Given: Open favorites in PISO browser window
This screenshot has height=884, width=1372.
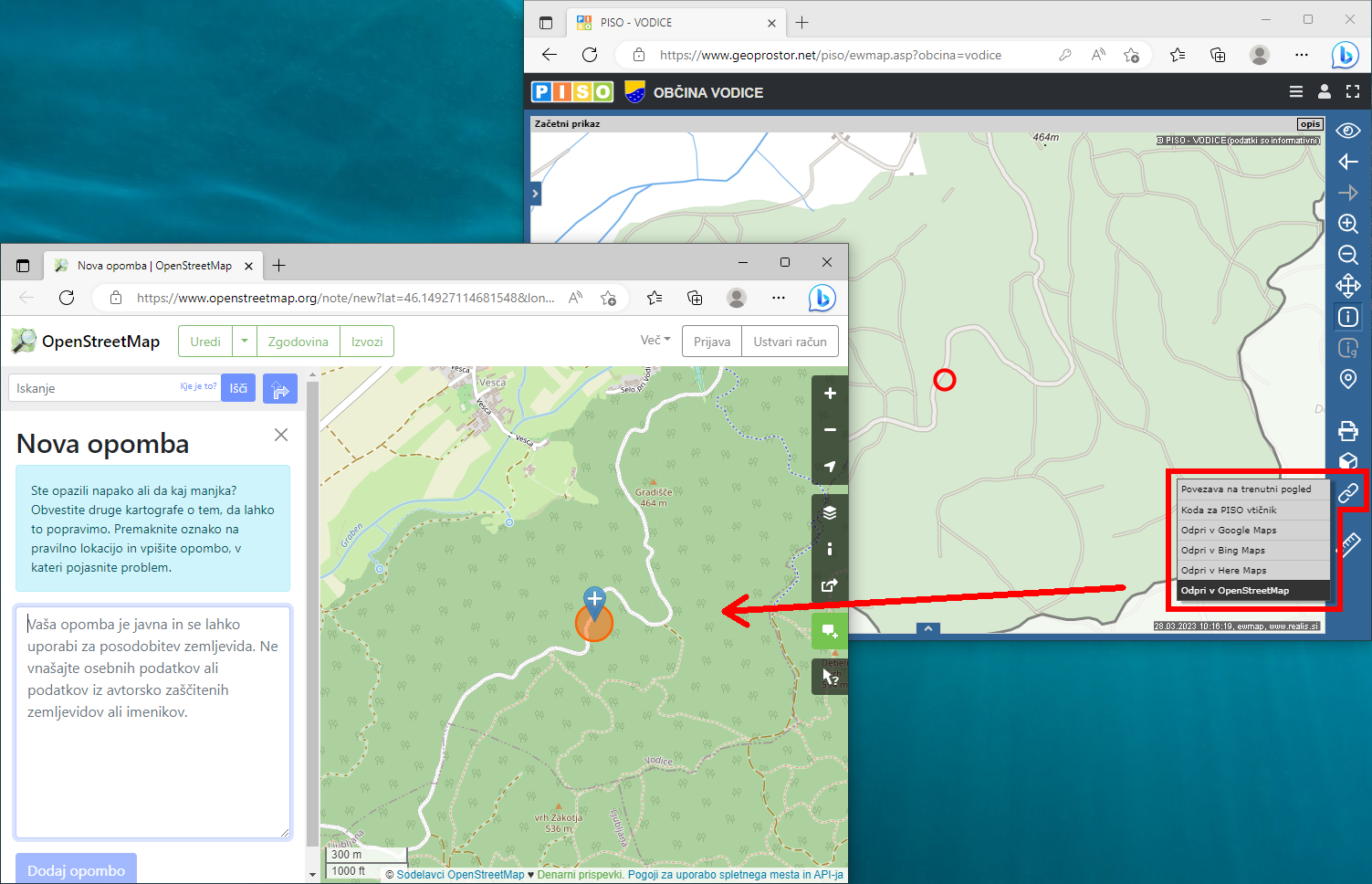Looking at the screenshot, I should tap(1178, 55).
